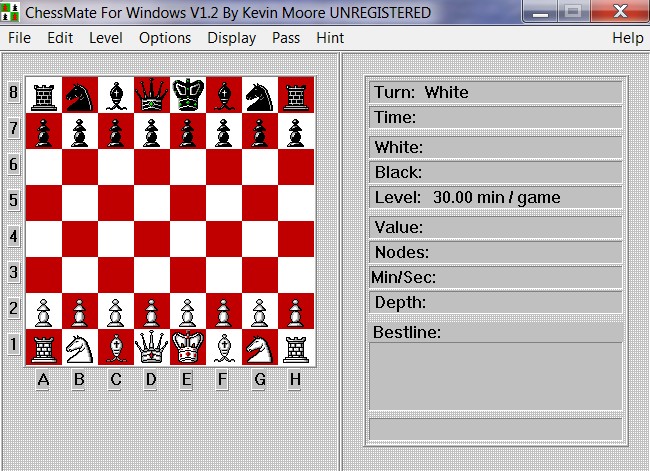Select the white rook on A1

[x=44, y=347]
